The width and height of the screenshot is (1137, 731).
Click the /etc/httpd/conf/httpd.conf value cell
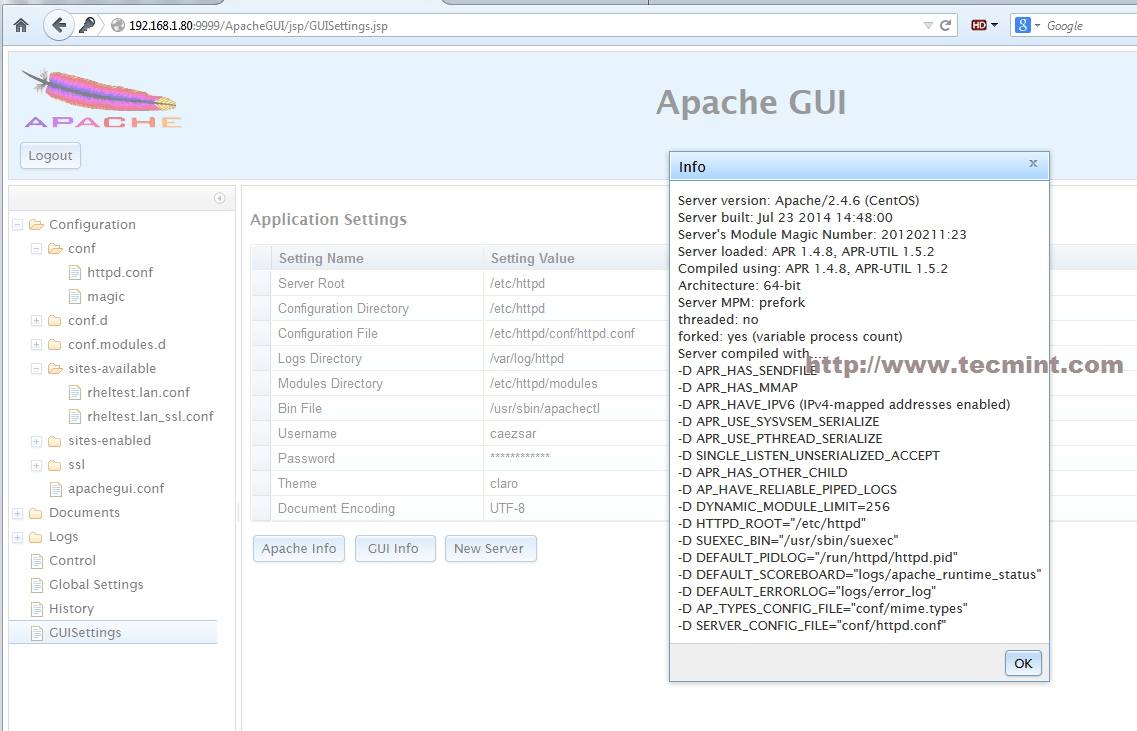[x=576, y=334]
